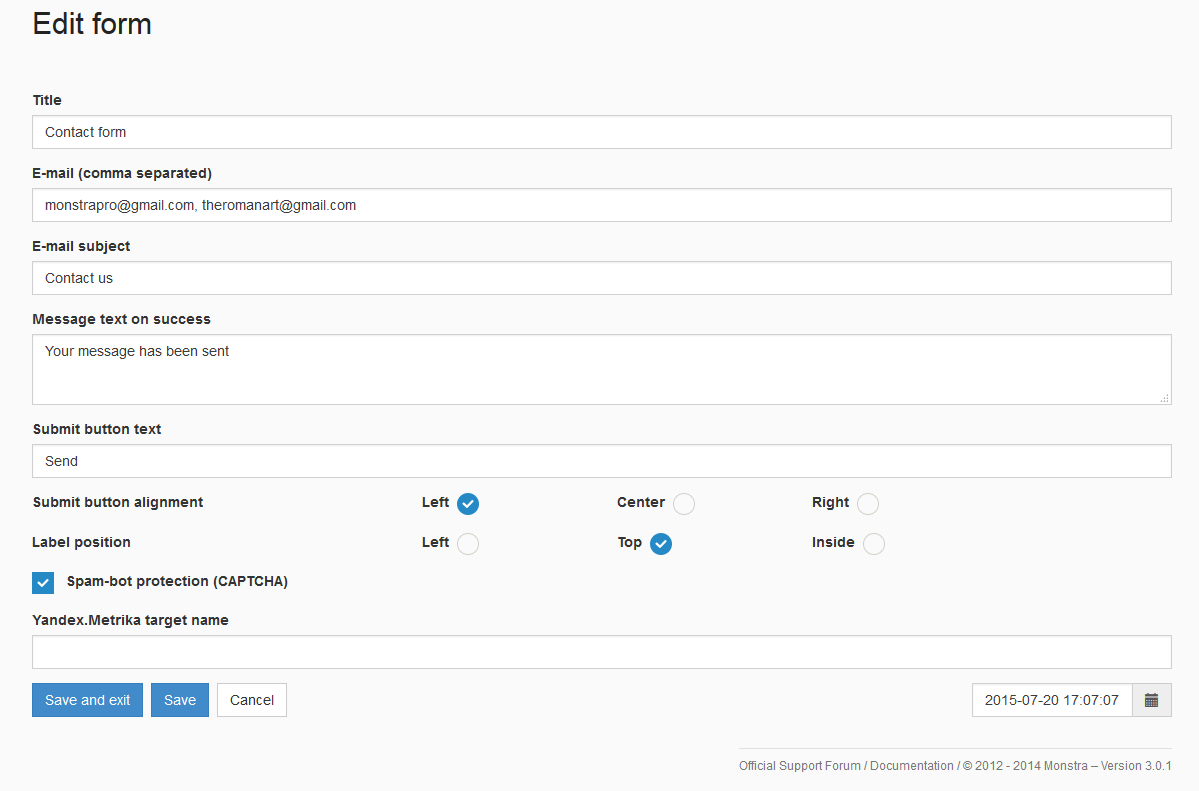Open the Official Support Forum link

click(800, 766)
